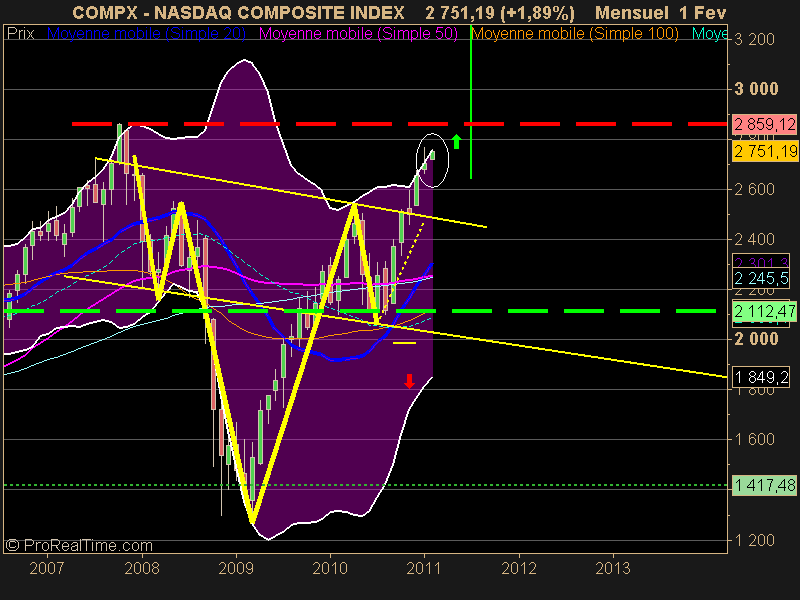This screenshot has width=800, height=600.
Task: Click the '2 000' price axis value
Action: pyautogui.click(x=756, y=339)
